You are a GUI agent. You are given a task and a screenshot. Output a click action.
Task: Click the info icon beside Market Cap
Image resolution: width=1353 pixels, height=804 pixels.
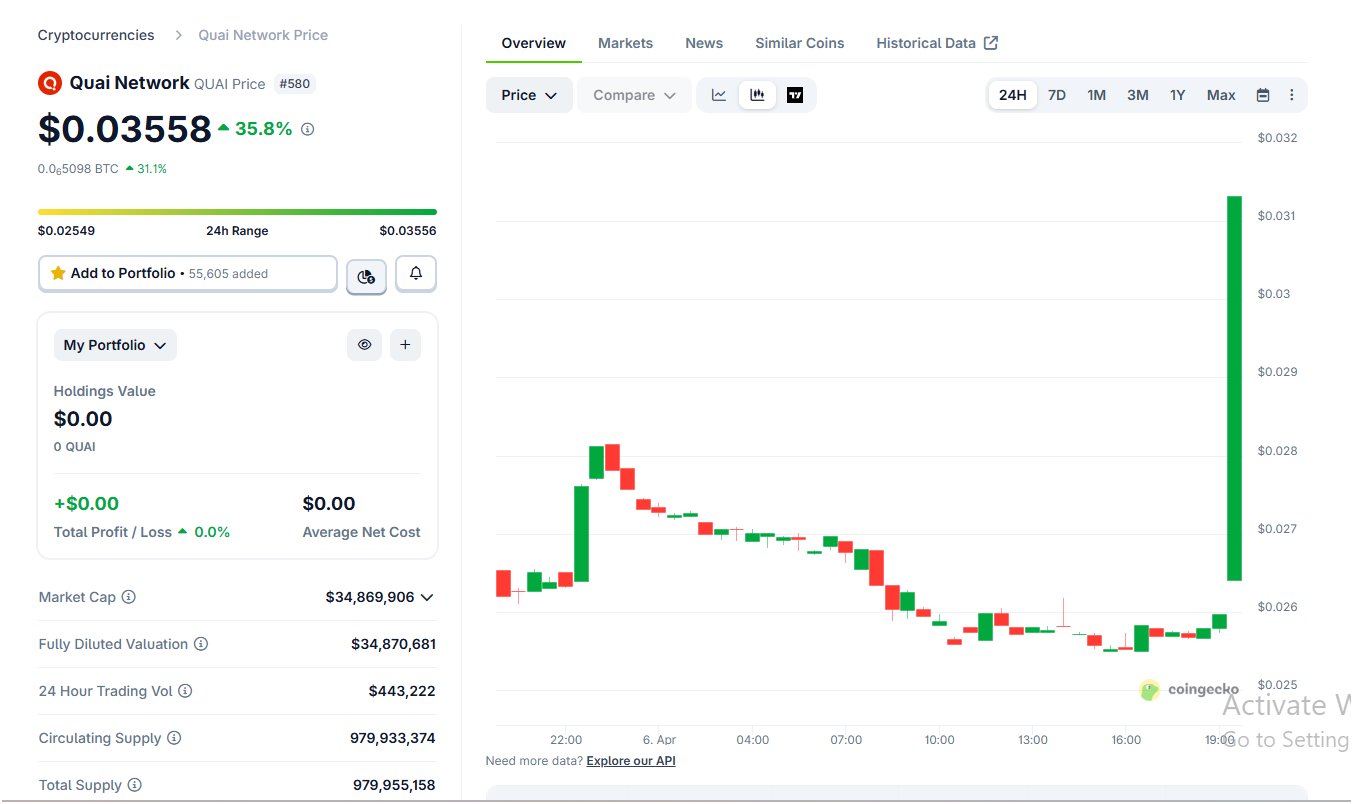tap(129, 597)
